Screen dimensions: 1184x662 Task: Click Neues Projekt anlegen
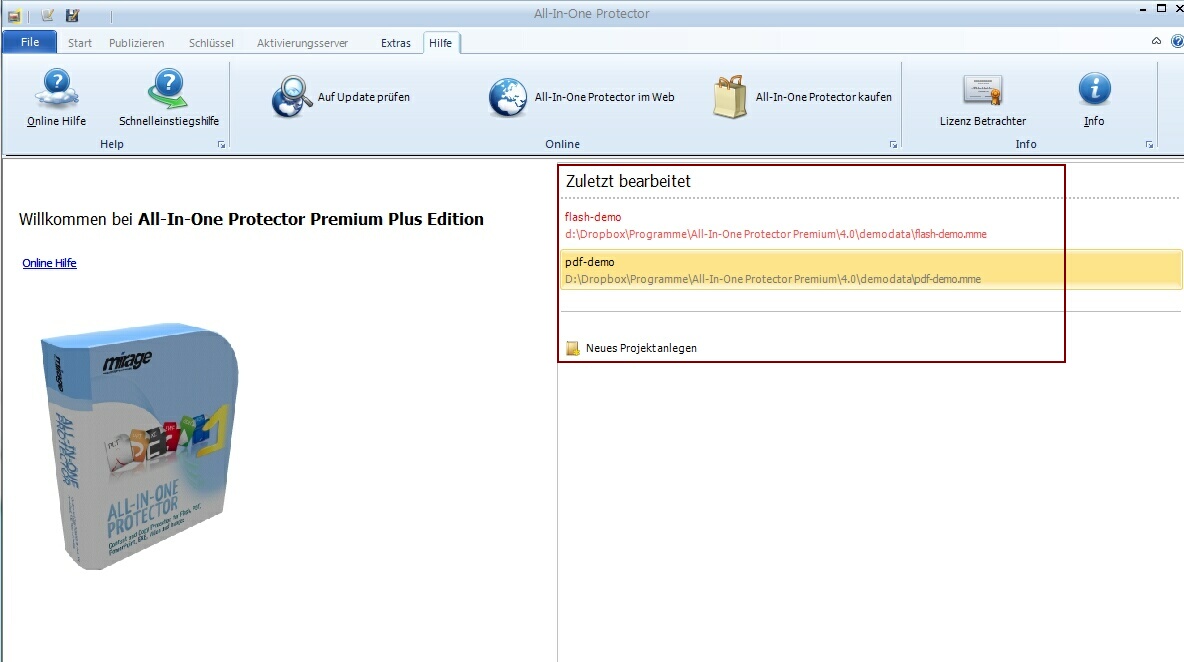(640, 348)
